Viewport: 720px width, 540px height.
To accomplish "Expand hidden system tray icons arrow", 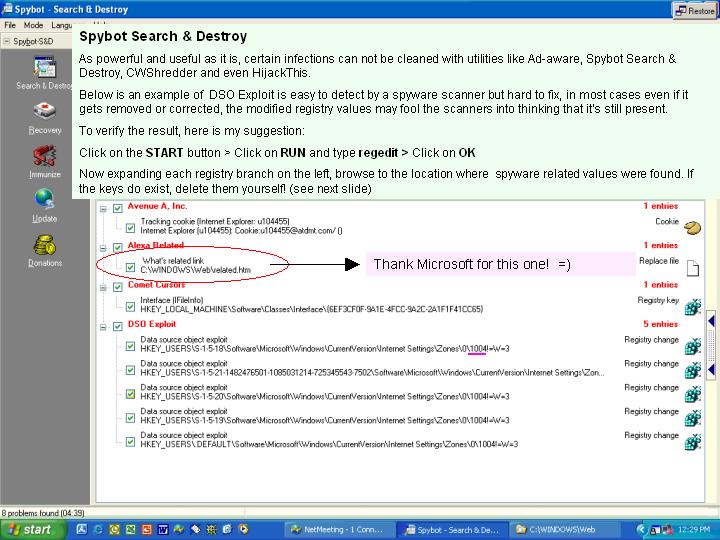I will 641,529.
